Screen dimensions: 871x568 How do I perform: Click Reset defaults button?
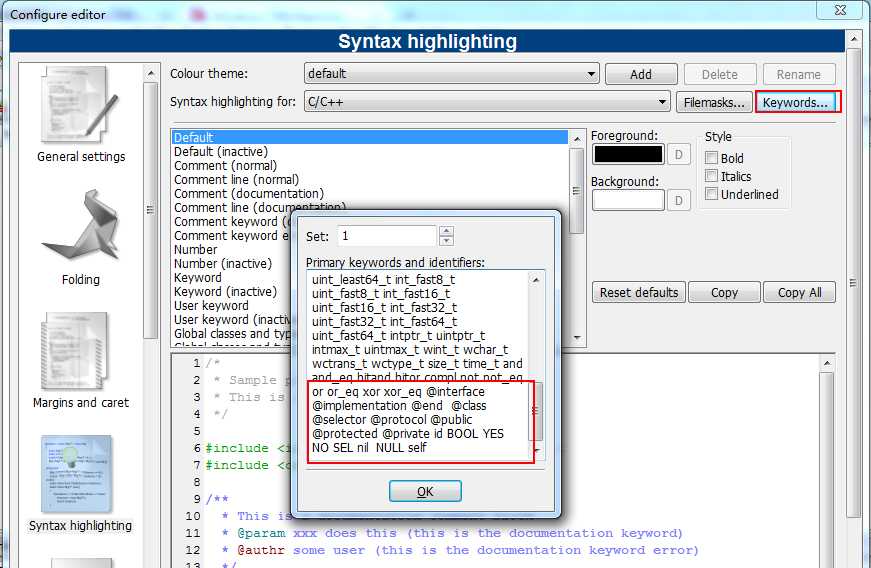639,292
